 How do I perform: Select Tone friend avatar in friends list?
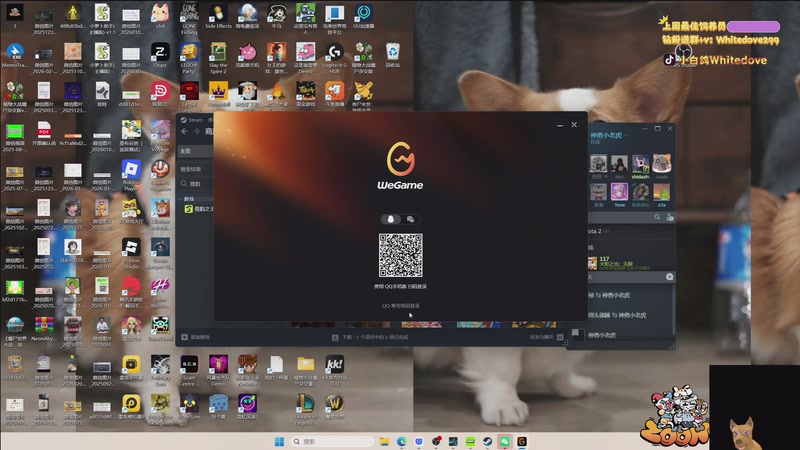[x=619, y=192]
